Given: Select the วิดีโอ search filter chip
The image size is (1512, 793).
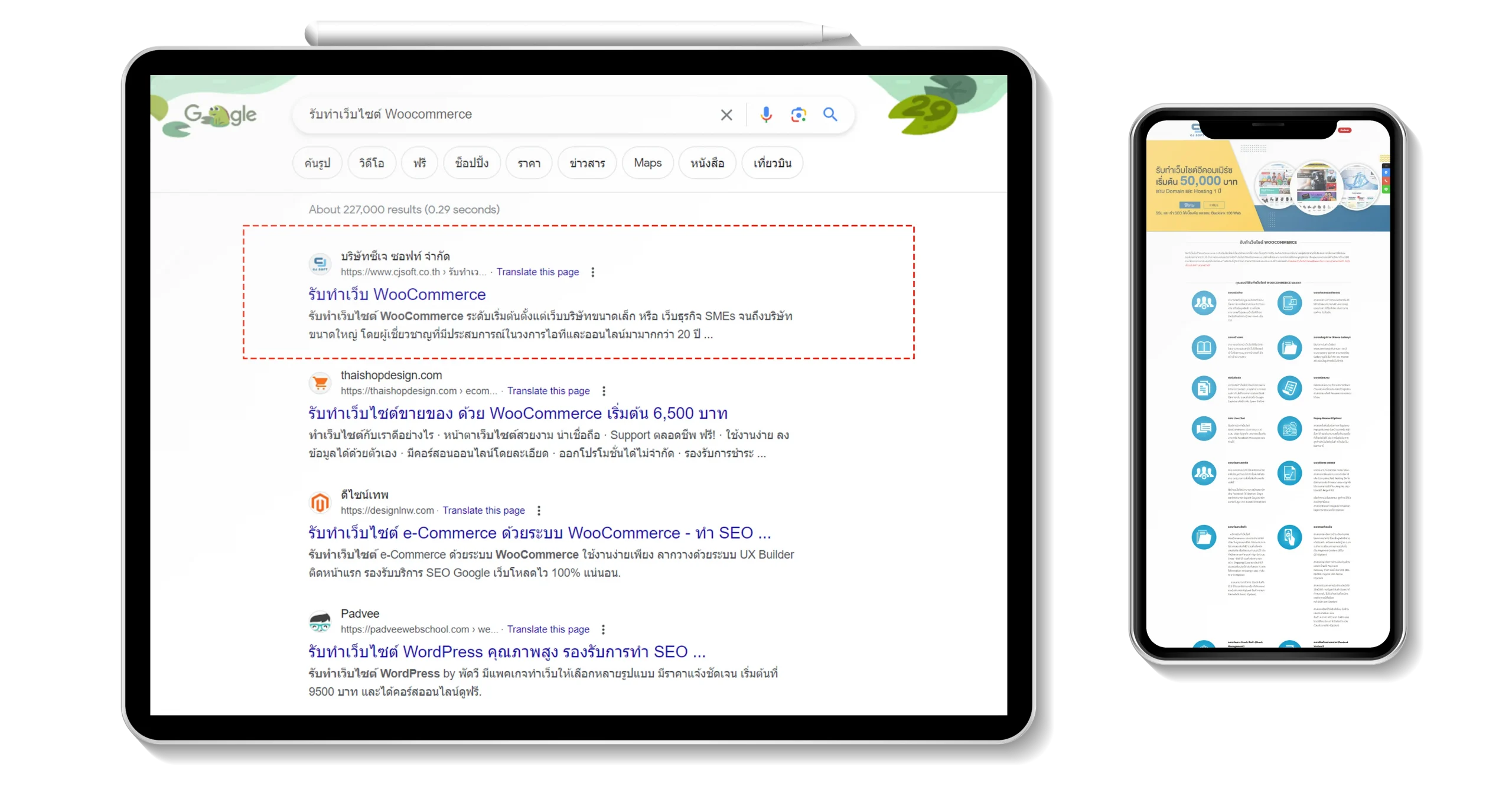Looking at the screenshot, I should click(372, 163).
